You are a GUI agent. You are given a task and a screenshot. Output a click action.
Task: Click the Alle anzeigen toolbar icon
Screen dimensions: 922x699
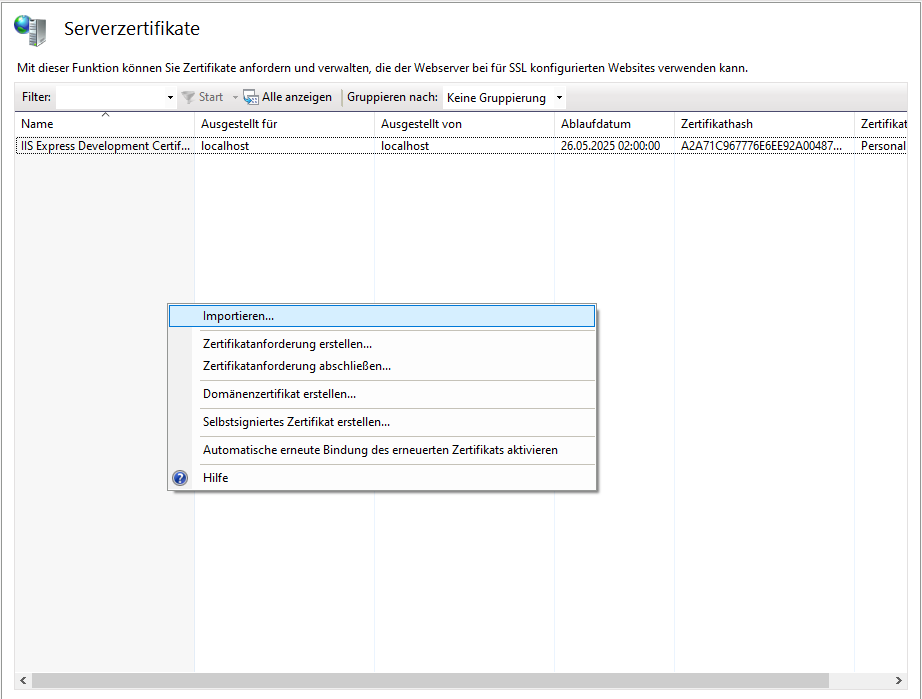[x=251, y=98]
